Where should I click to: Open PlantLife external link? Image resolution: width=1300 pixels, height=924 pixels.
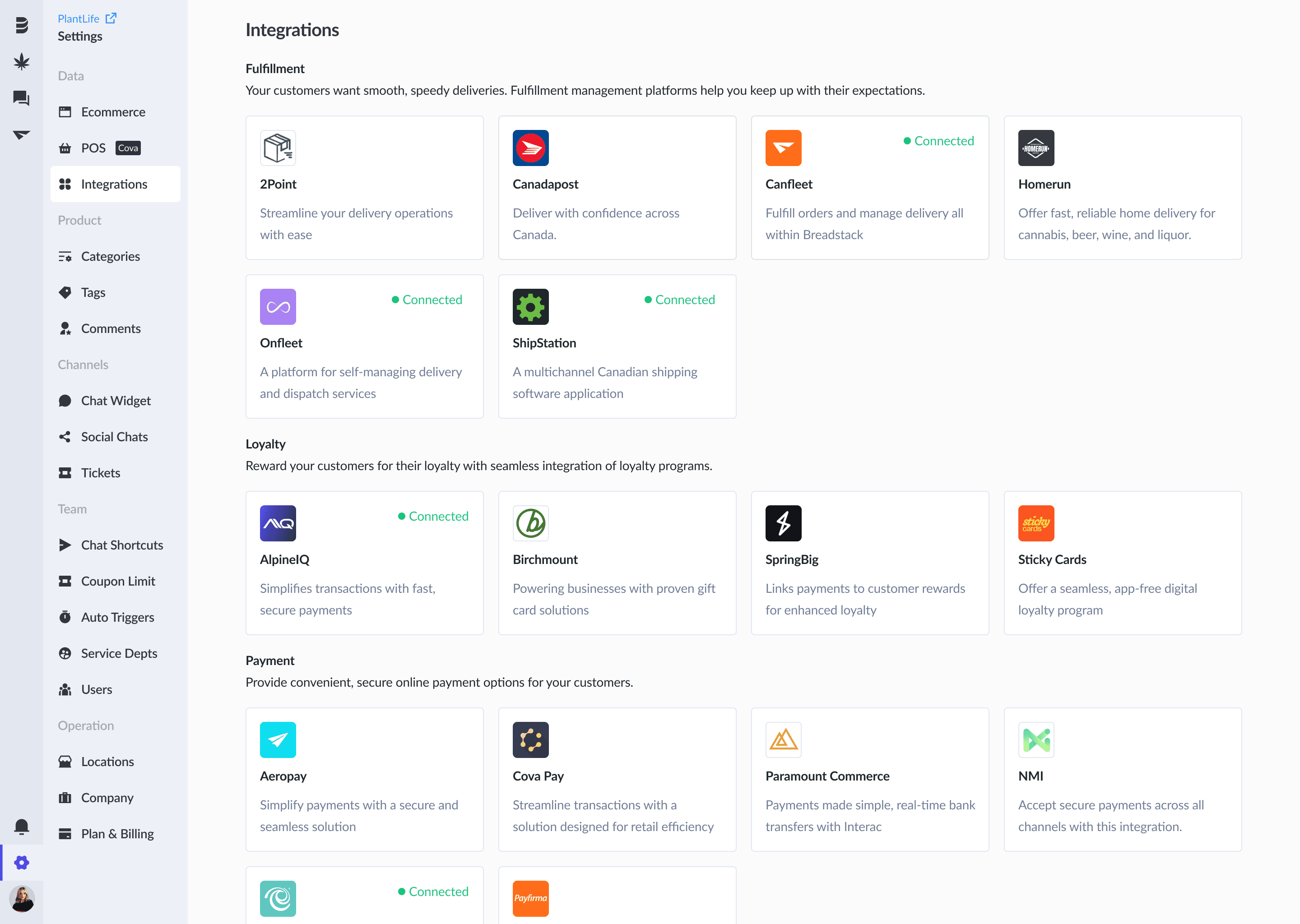[87, 18]
